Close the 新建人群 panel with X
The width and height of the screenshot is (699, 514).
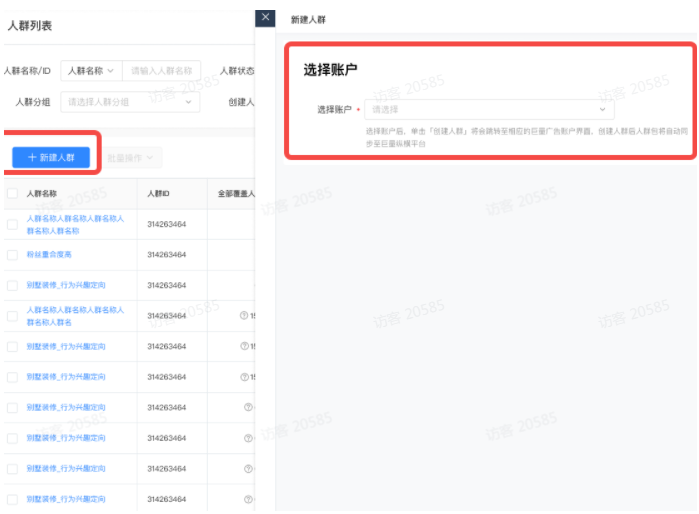click(x=265, y=18)
